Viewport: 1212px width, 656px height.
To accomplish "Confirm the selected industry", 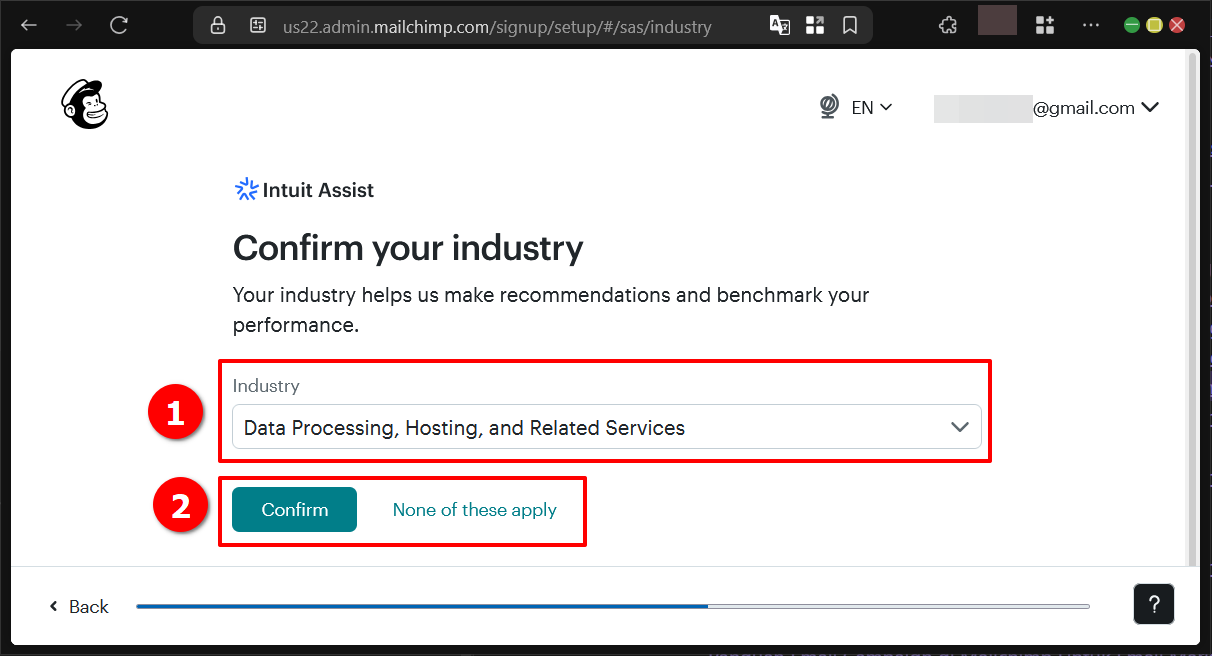I will 293,509.
